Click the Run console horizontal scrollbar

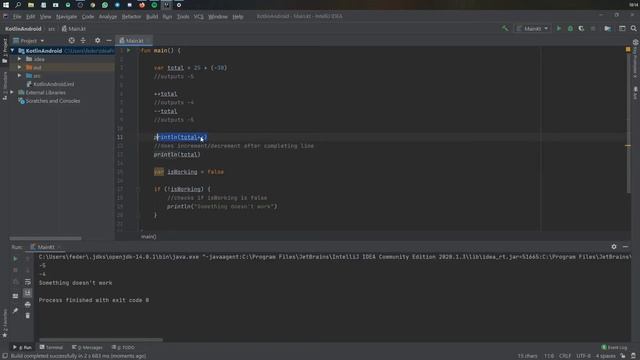click(x=101, y=340)
